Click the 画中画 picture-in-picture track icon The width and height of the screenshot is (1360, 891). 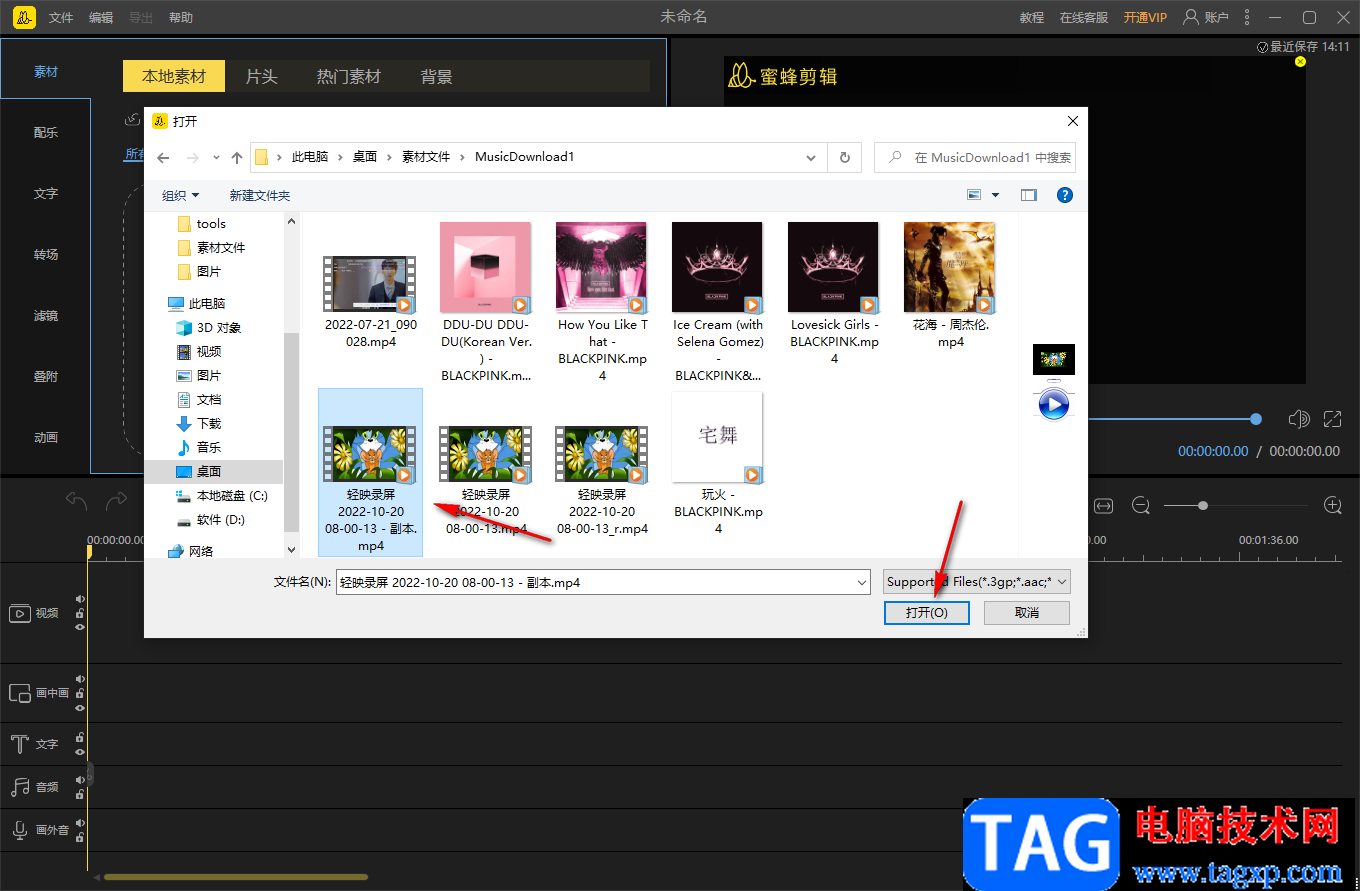pyautogui.click(x=20, y=693)
